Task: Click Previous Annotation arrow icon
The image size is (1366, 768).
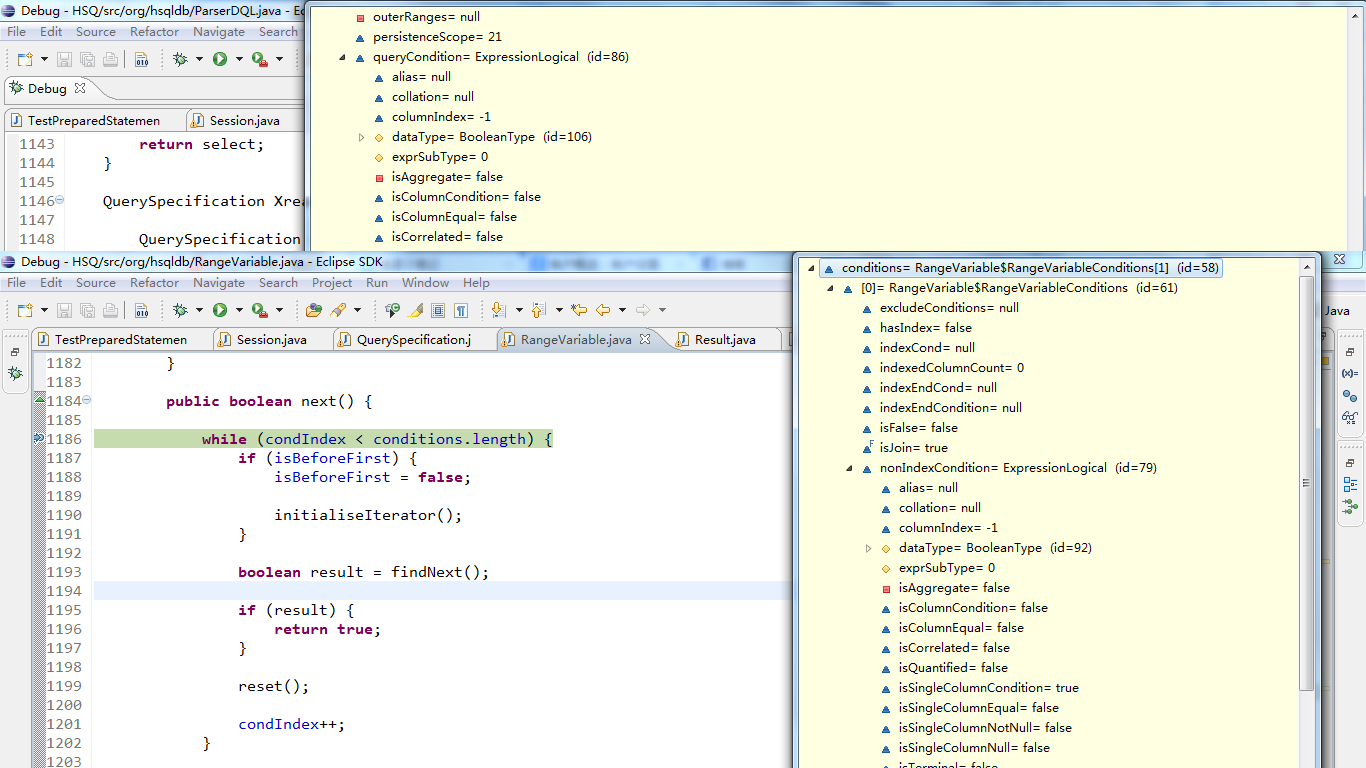Action: click(538, 310)
